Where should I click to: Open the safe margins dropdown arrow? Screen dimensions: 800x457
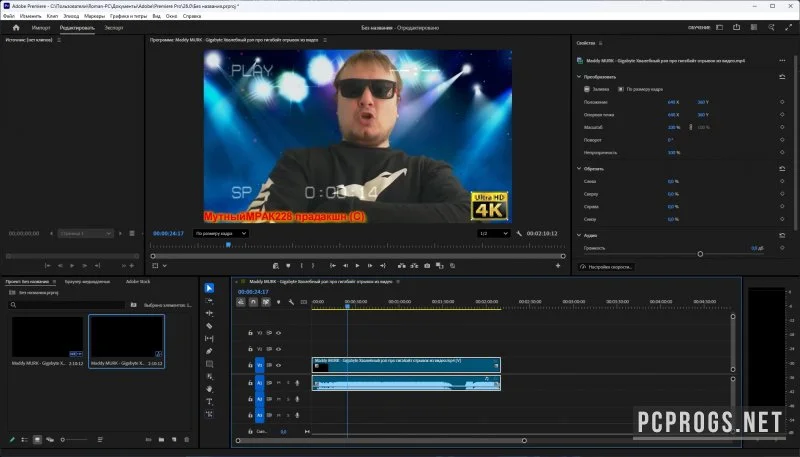[x=164, y=266]
